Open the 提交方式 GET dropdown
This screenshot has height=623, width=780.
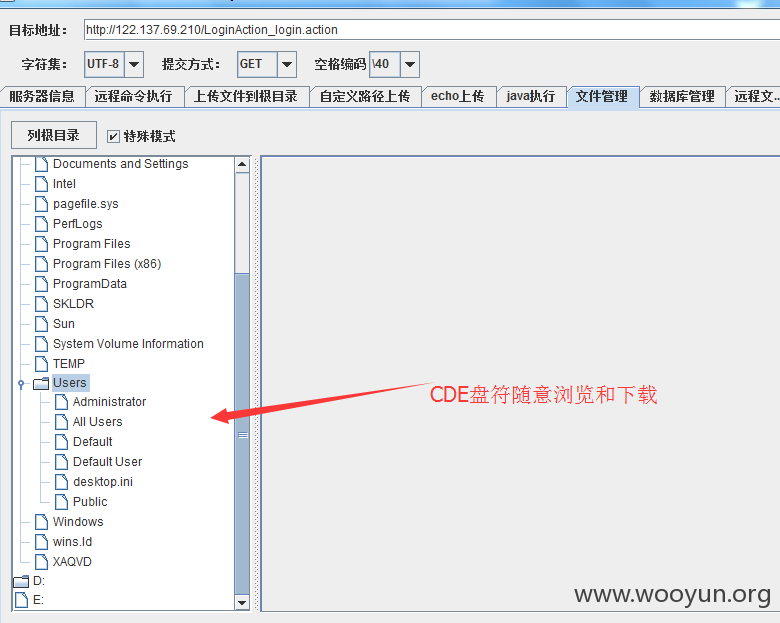click(287, 64)
